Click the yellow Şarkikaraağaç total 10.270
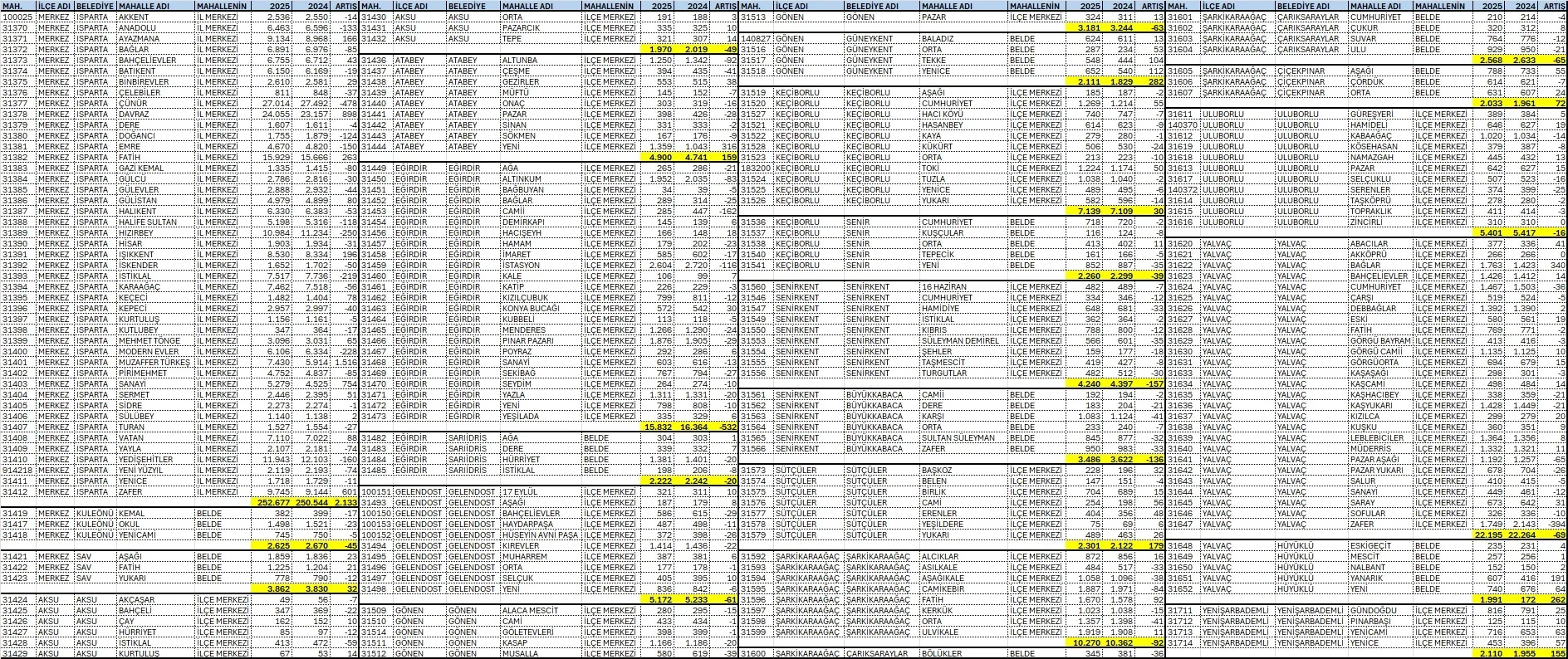Image resolution: width=1568 pixels, height=659 pixels. click(x=1083, y=642)
